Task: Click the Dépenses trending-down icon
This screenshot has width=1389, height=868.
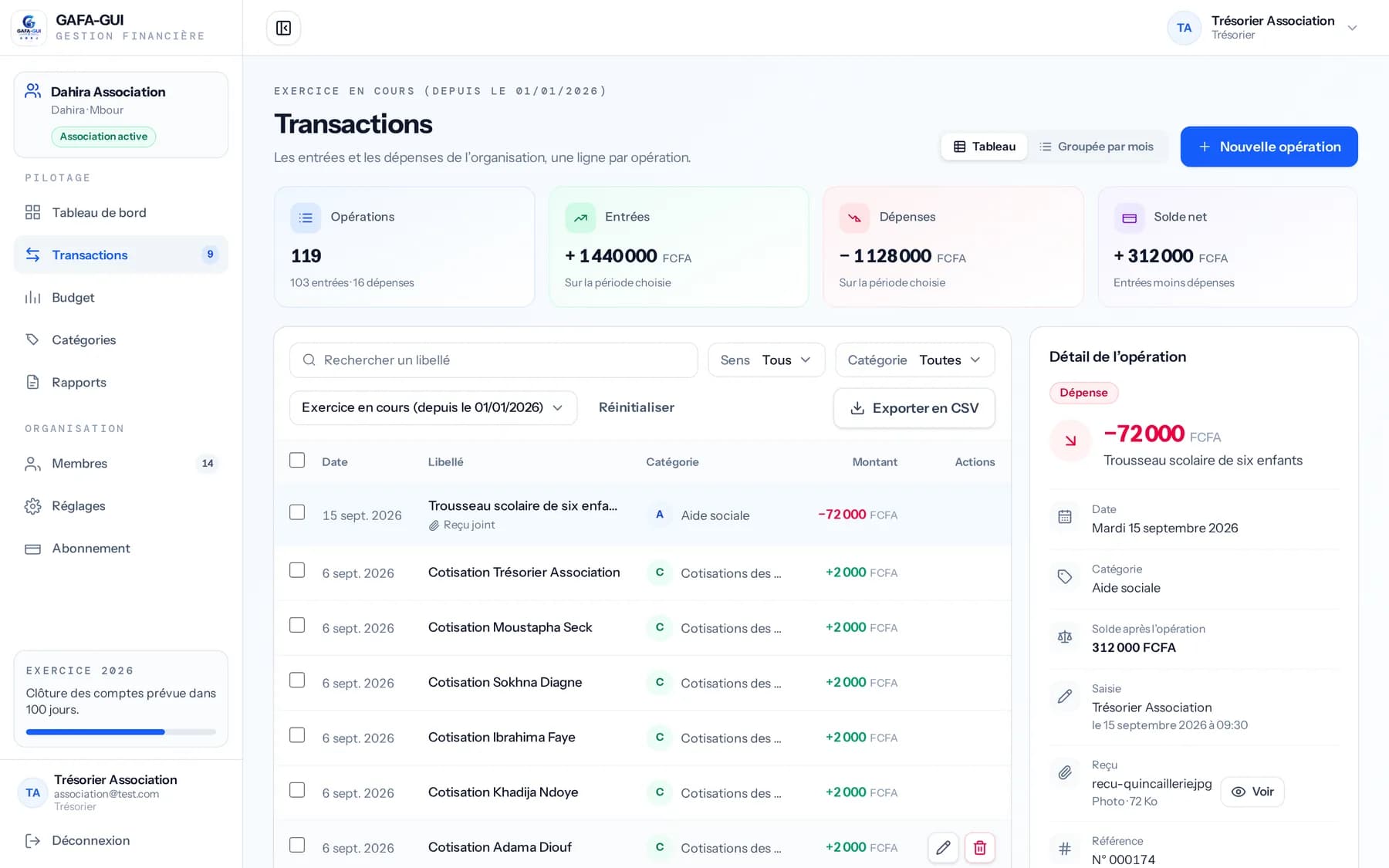Action: (x=854, y=218)
